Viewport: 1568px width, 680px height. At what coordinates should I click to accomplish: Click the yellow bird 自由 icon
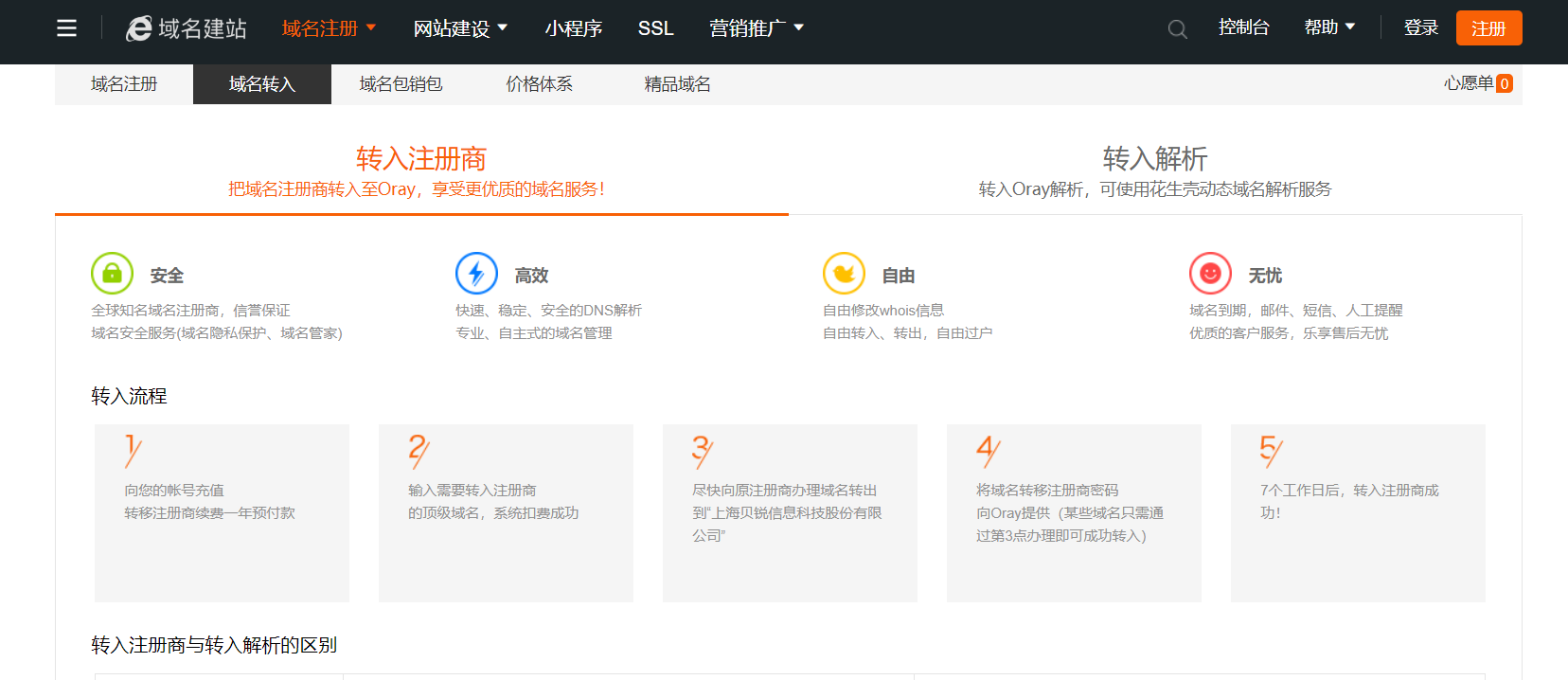pyautogui.click(x=844, y=274)
